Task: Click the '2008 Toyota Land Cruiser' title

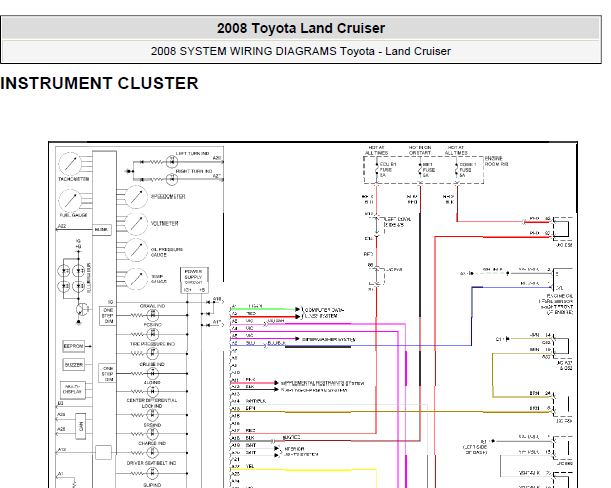Action: (301, 28)
